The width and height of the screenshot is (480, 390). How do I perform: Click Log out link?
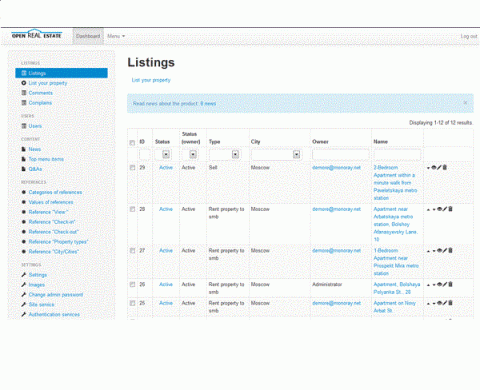pos(469,36)
